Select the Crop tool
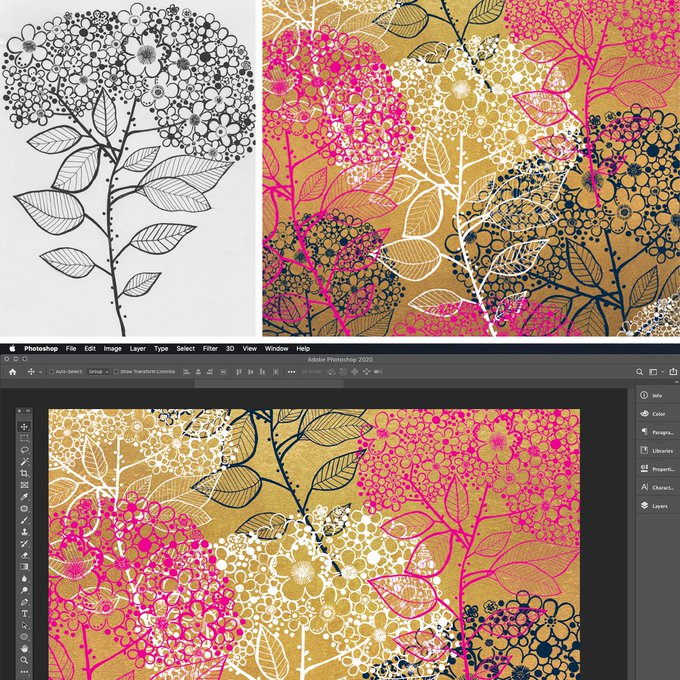This screenshot has width=680, height=680. click(24, 474)
